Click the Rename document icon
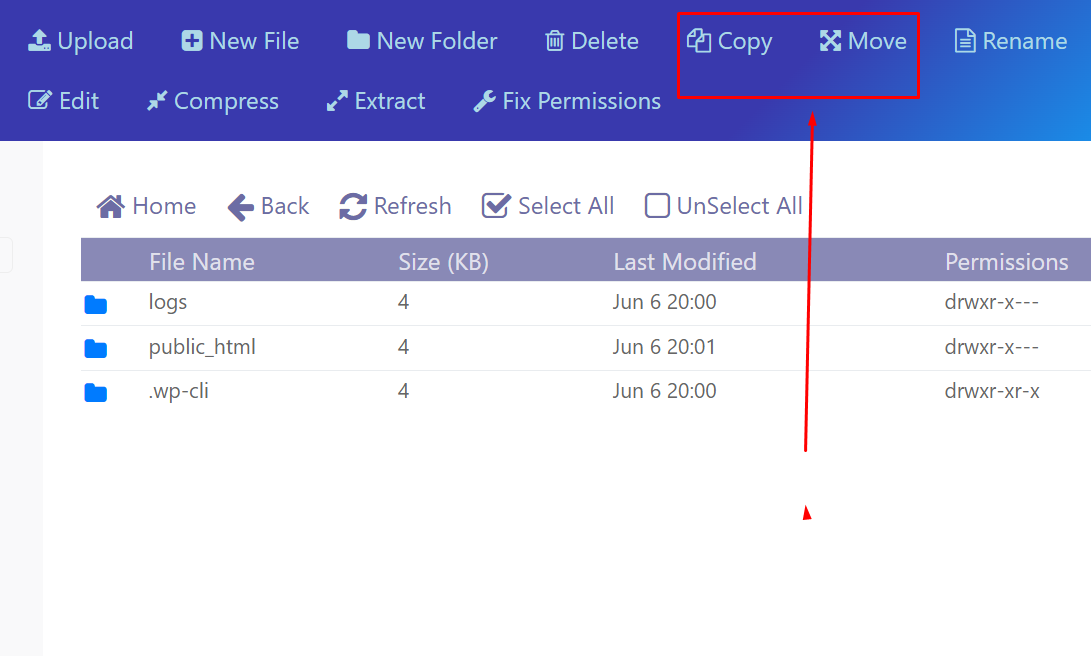 [x=965, y=41]
